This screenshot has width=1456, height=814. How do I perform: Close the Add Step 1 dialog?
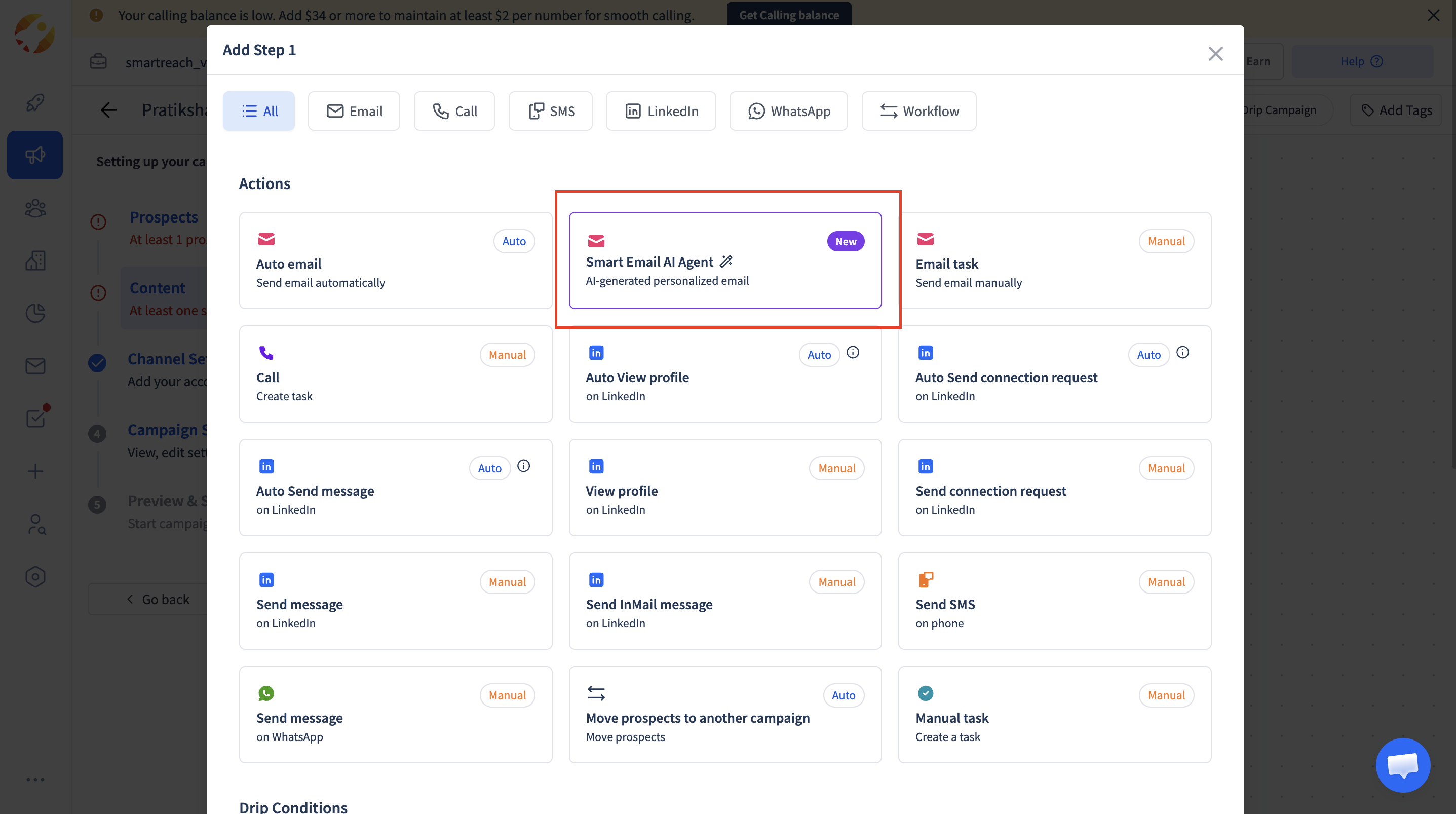click(1215, 54)
